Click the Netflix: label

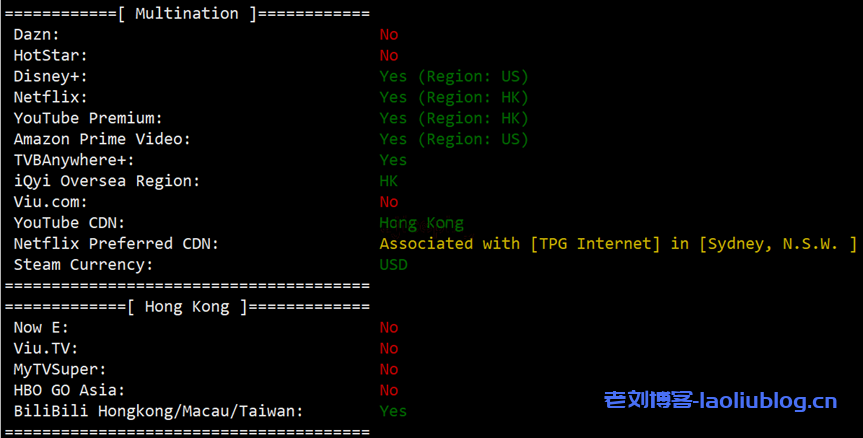(51, 98)
